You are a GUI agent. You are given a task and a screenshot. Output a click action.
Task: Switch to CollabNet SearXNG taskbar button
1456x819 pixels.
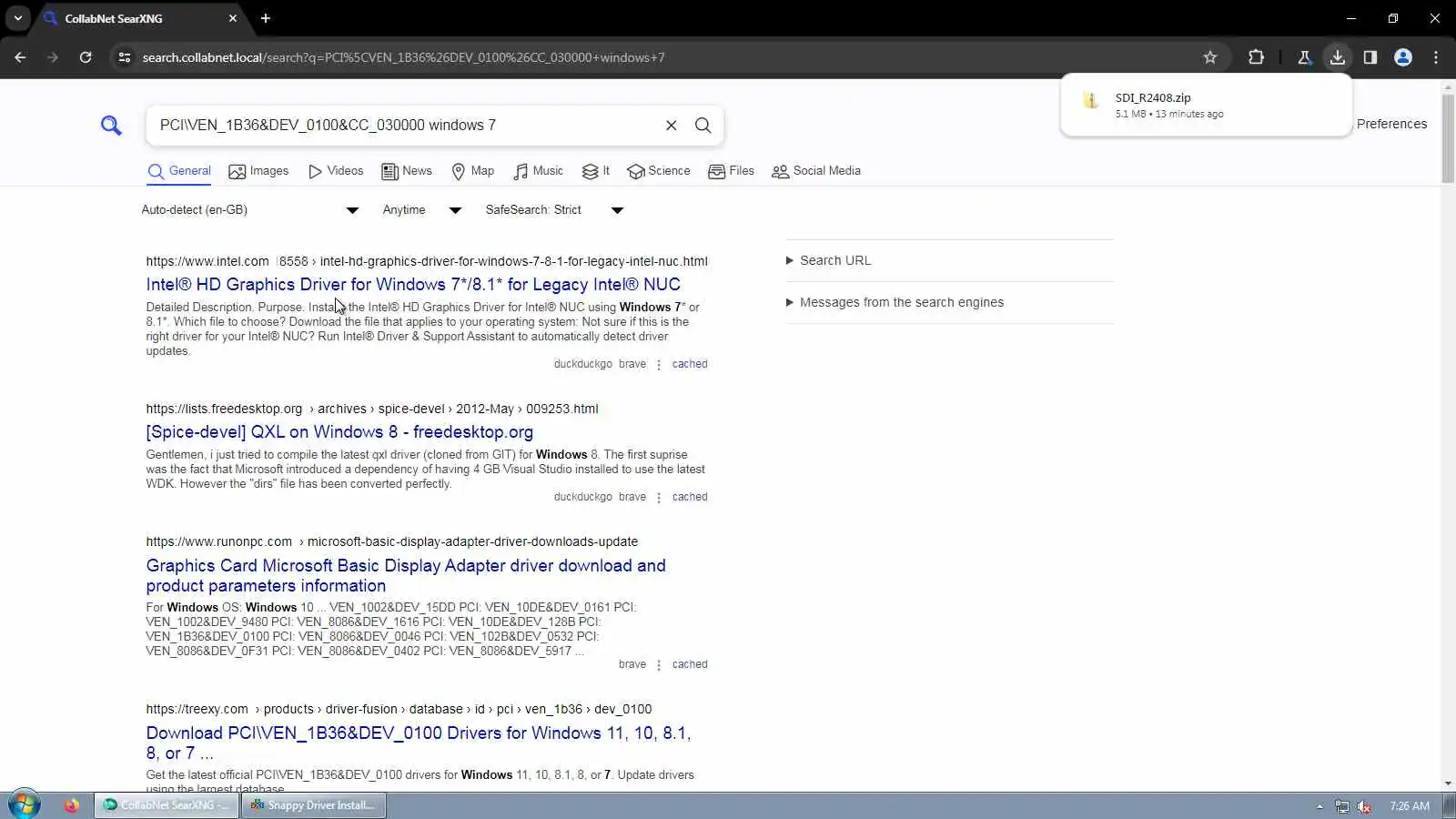pyautogui.click(x=167, y=805)
